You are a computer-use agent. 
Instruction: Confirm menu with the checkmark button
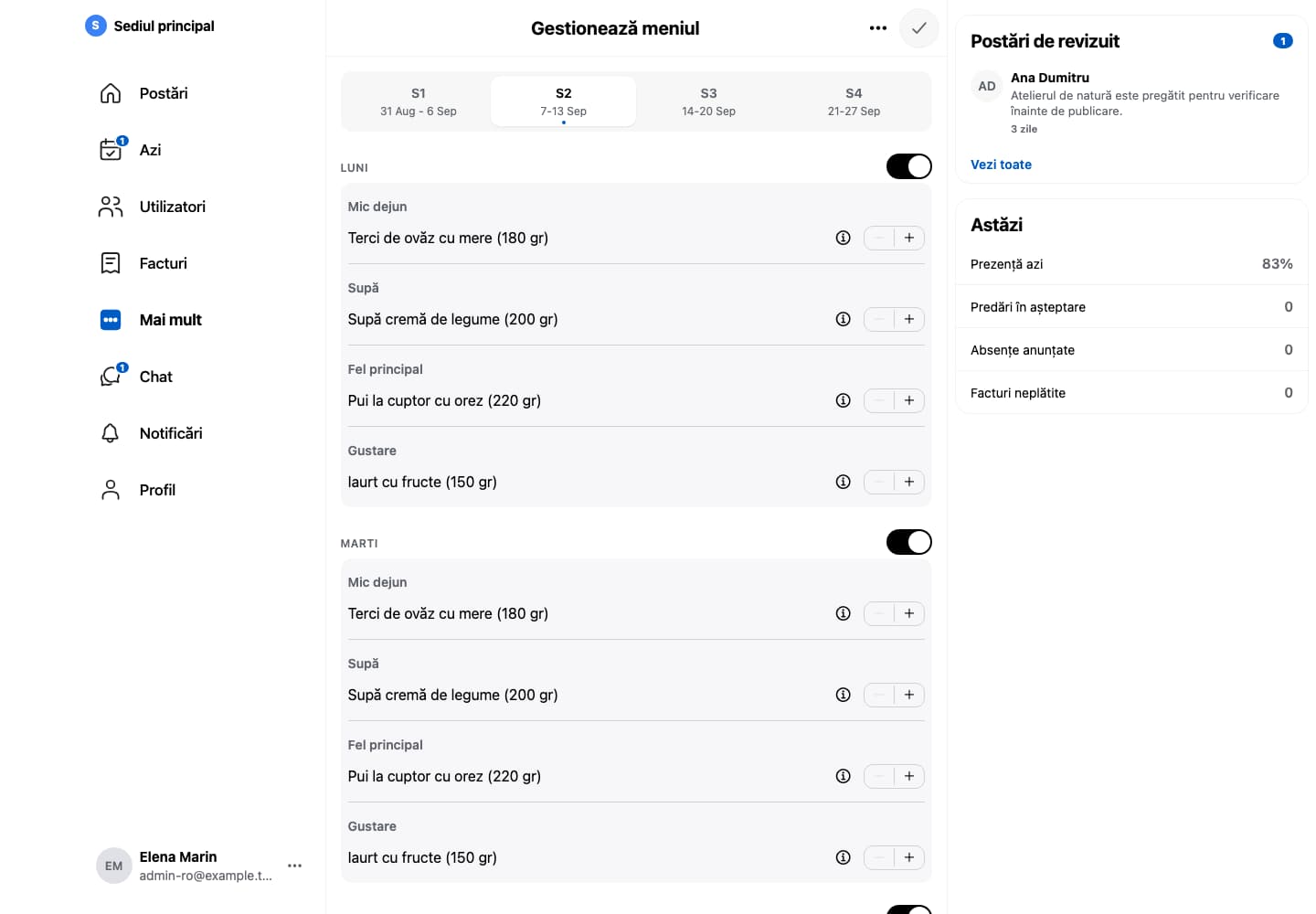(918, 28)
